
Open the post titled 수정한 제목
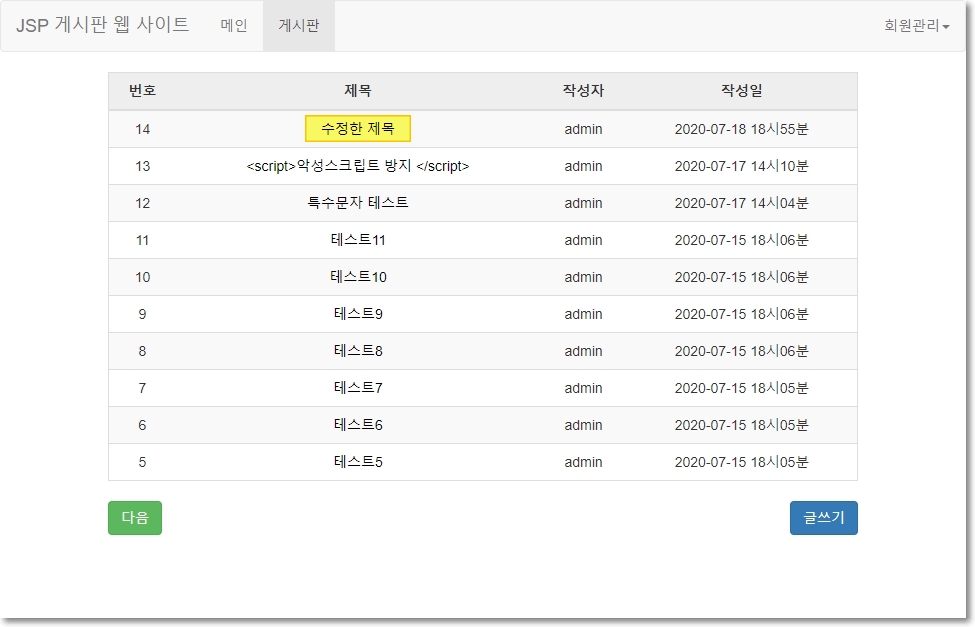358,129
